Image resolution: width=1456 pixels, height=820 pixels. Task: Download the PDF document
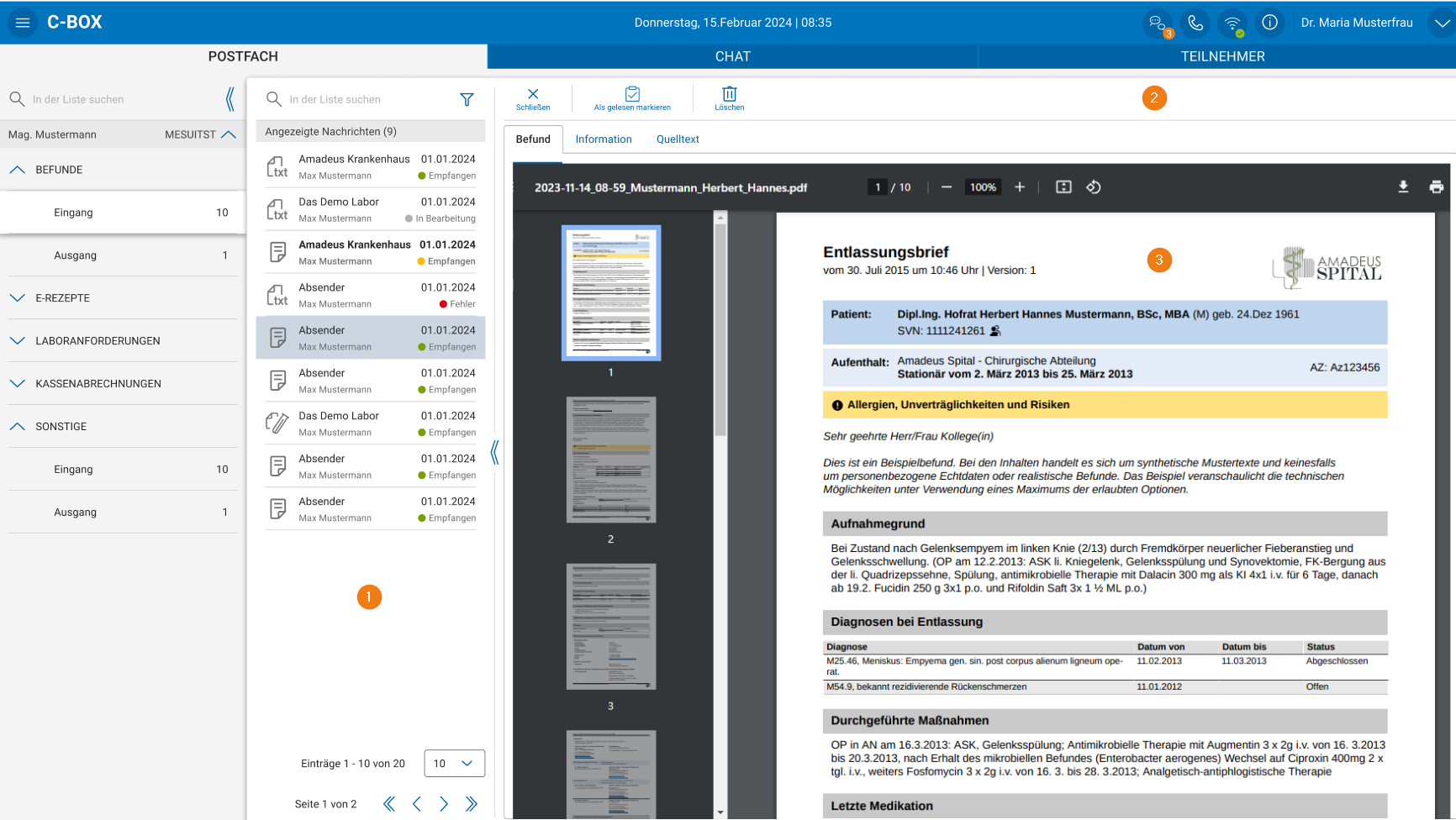coord(1403,187)
